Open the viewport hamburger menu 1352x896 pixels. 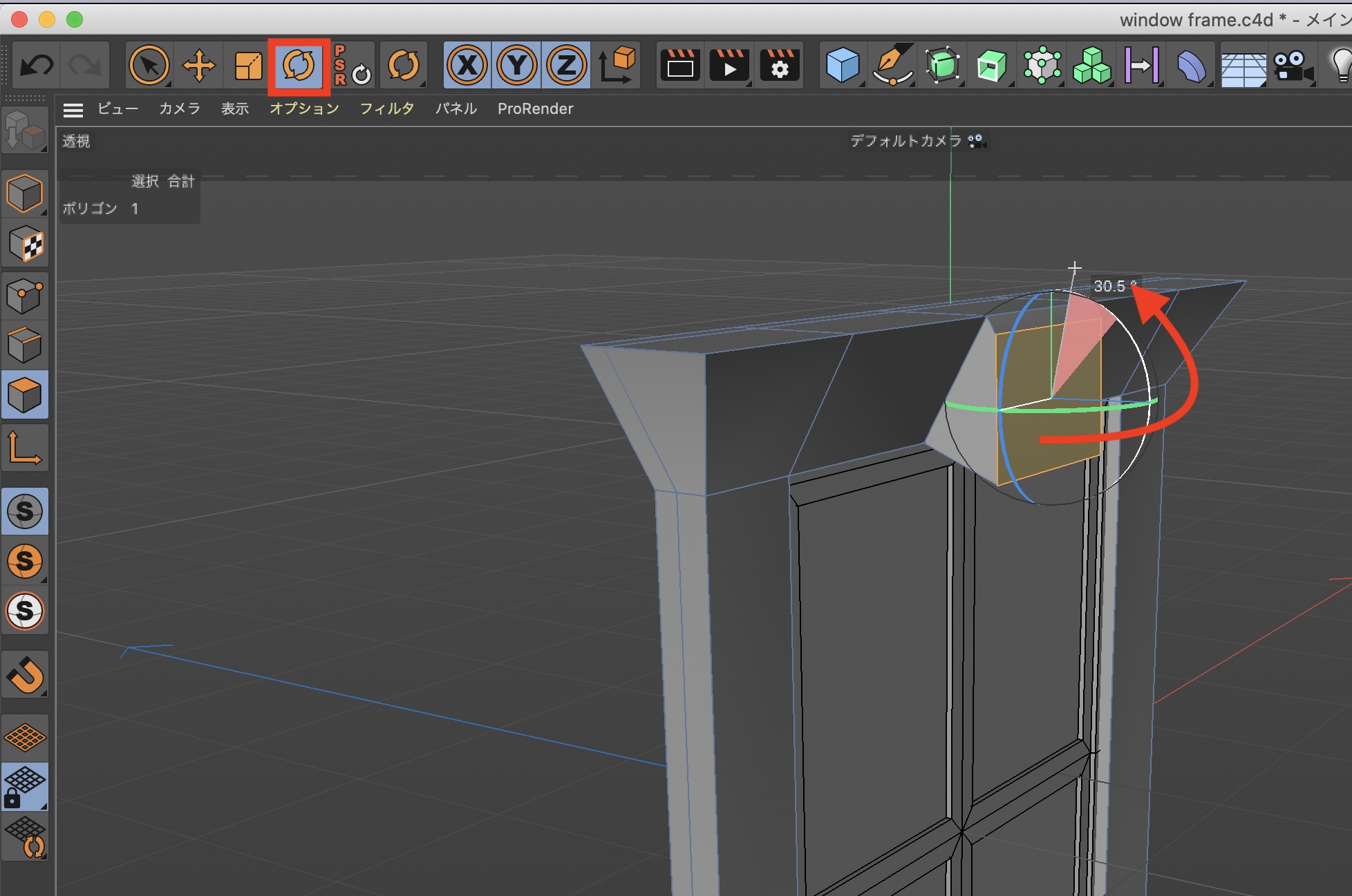pyautogui.click(x=73, y=109)
